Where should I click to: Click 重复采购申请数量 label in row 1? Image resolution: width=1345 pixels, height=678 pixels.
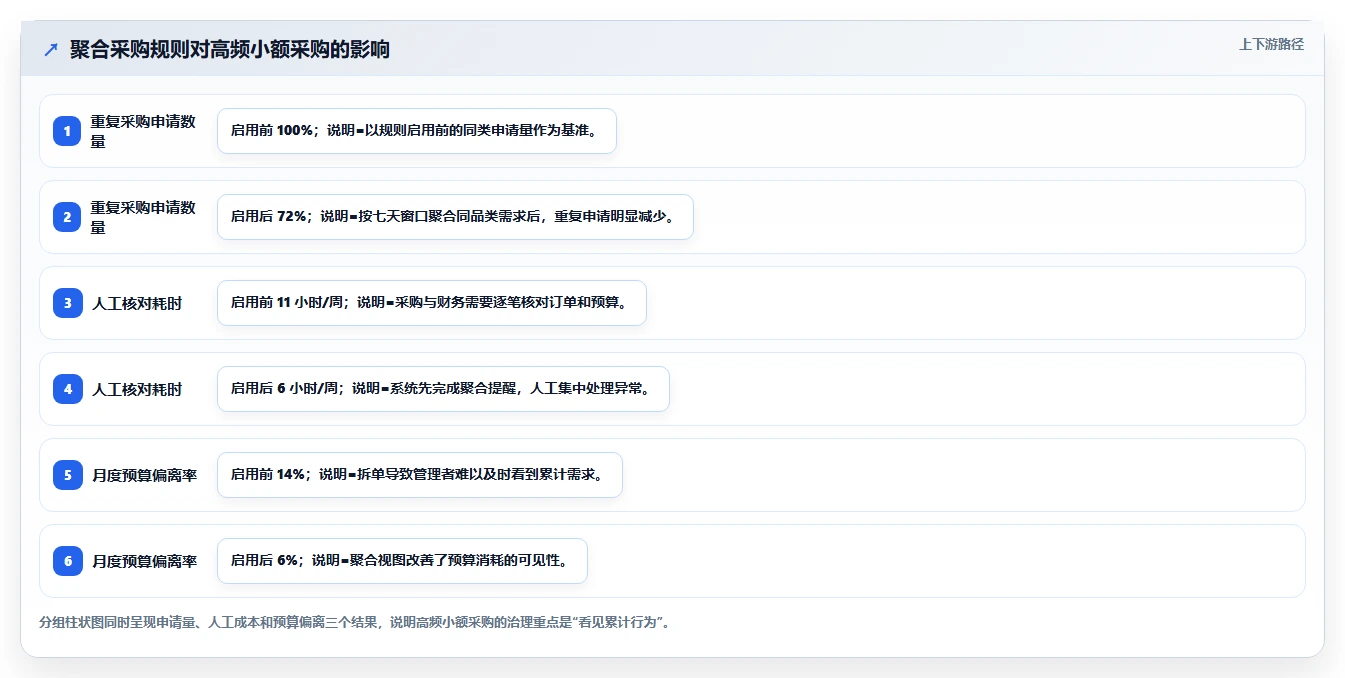pos(144,131)
